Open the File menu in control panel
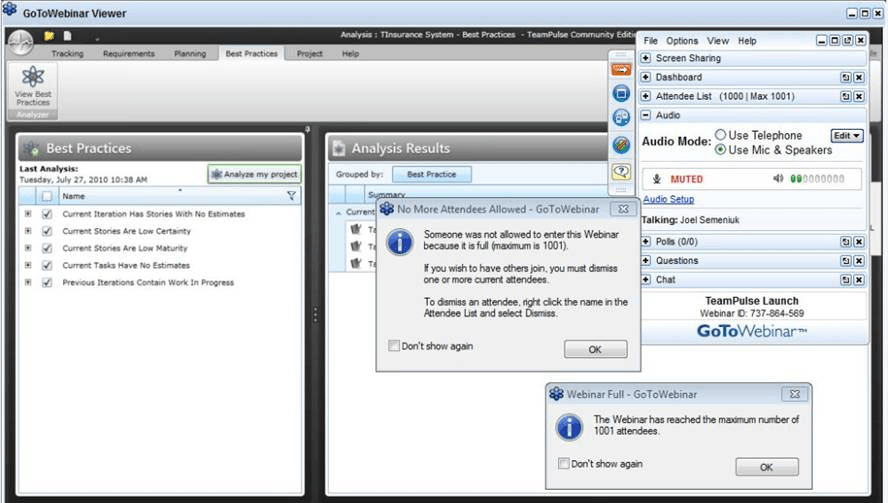This screenshot has width=888, height=503. tap(651, 41)
